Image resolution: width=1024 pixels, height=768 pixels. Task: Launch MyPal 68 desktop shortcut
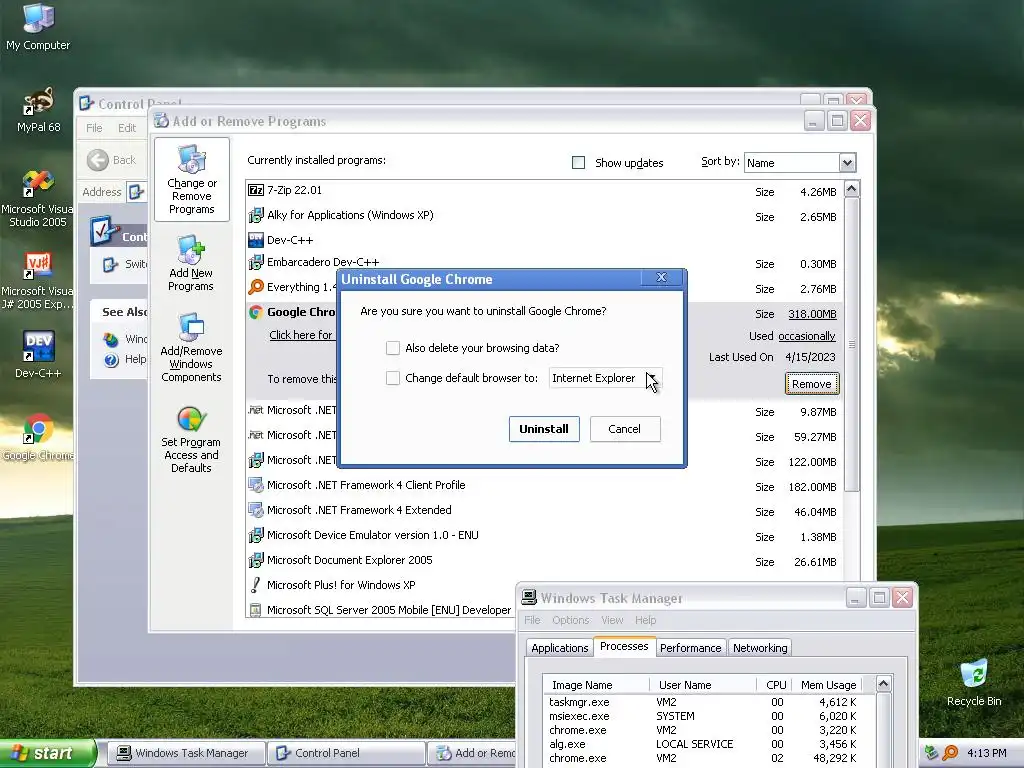point(38,110)
